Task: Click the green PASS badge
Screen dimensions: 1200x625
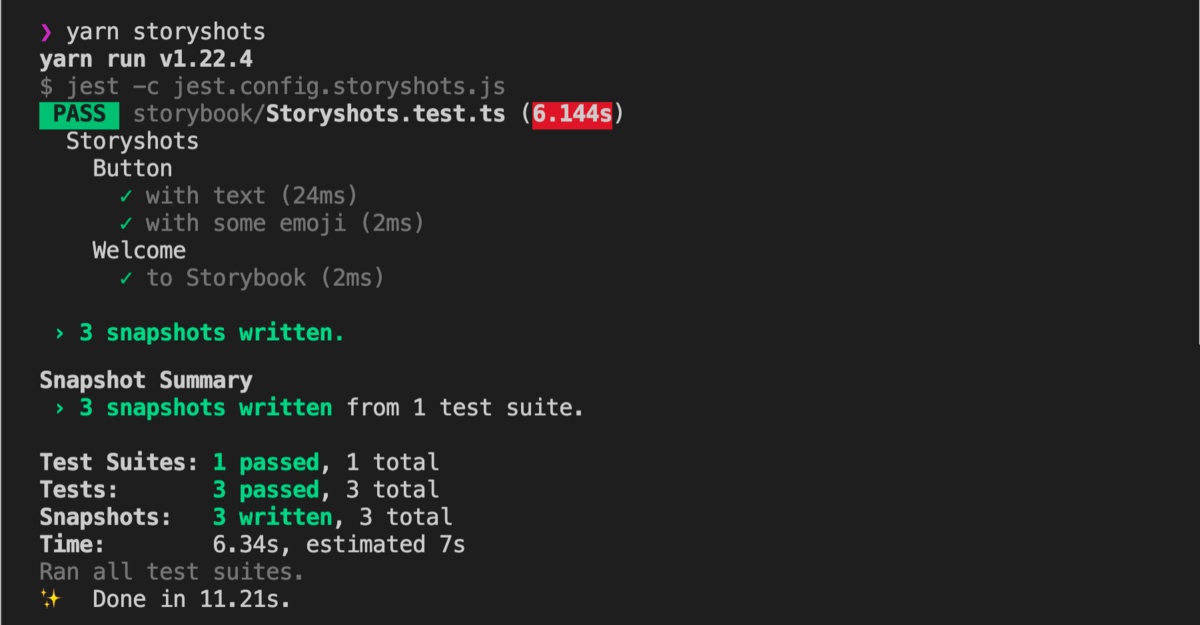Action: click(x=79, y=114)
